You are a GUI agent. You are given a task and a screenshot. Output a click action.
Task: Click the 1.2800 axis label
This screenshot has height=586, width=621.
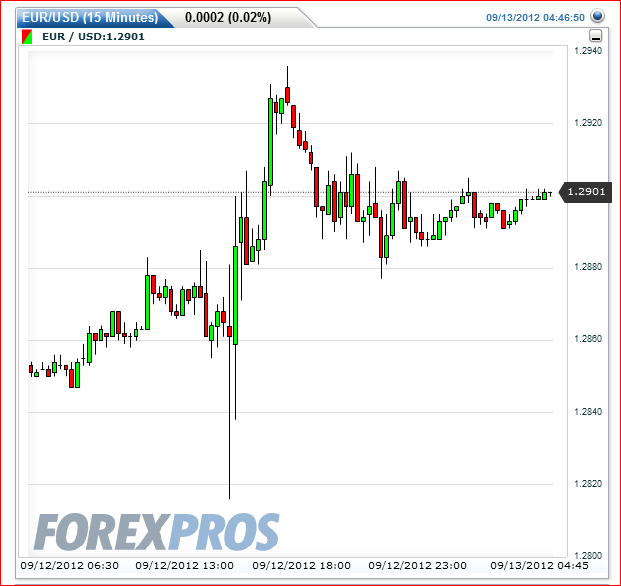[588, 556]
